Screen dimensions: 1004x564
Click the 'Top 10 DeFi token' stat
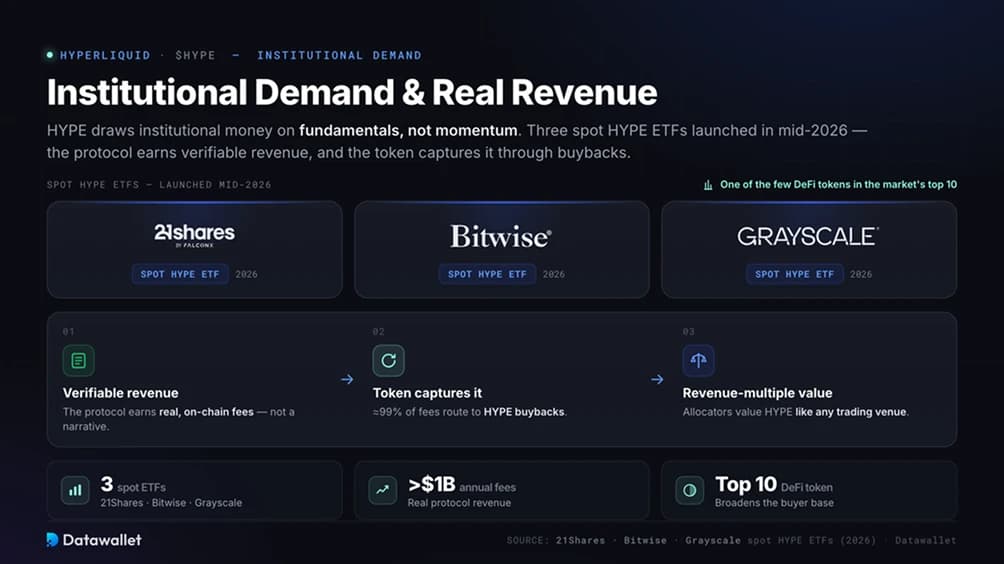coord(774,485)
